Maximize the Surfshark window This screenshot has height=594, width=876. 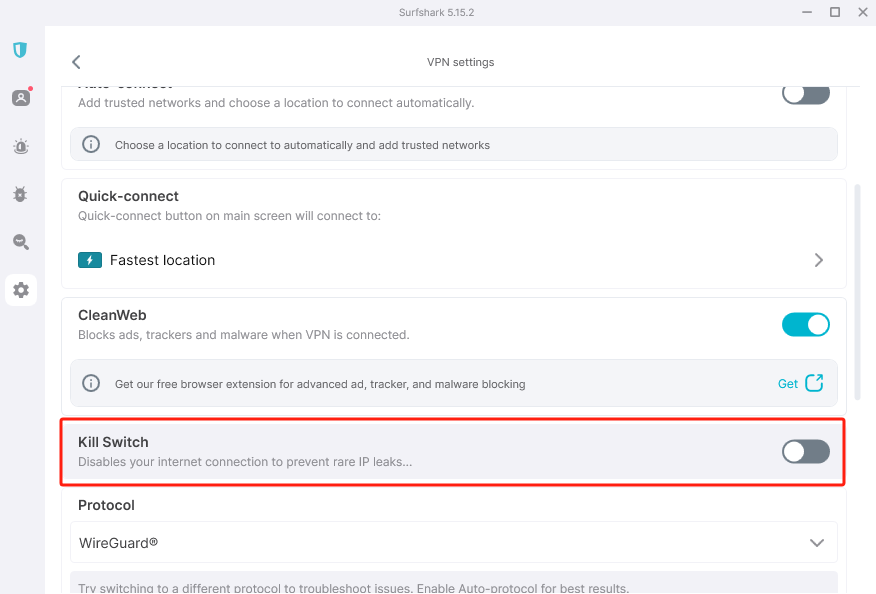click(835, 12)
